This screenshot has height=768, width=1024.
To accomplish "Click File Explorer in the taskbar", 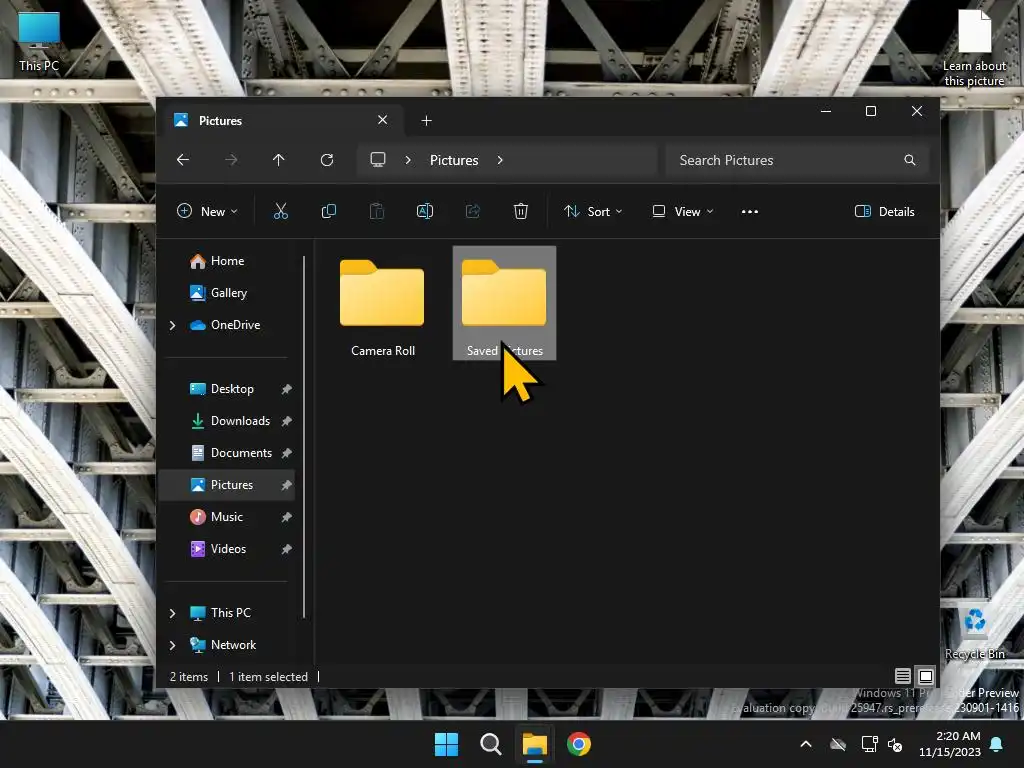I will pos(534,744).
